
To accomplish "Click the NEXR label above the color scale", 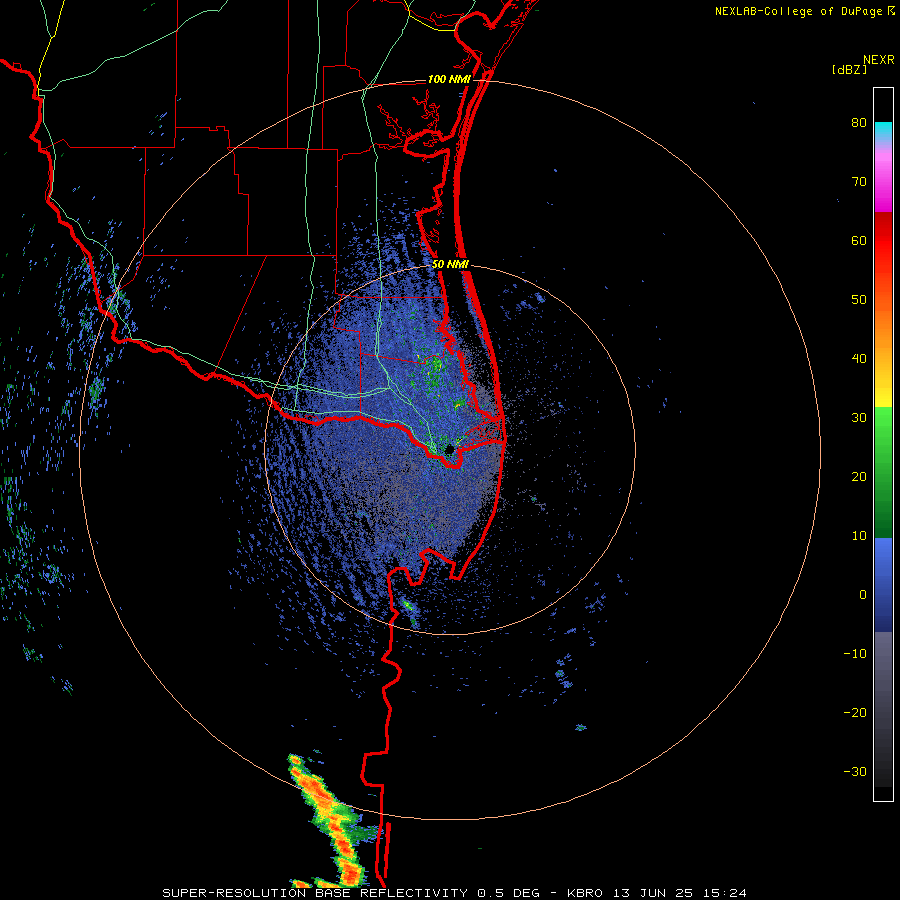I will pyautogui.click(x=878, y=60).
